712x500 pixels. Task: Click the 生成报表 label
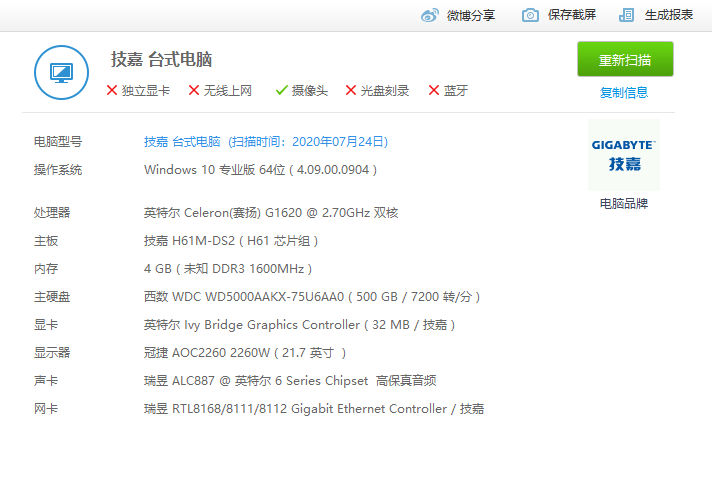(x=669, y=15)
